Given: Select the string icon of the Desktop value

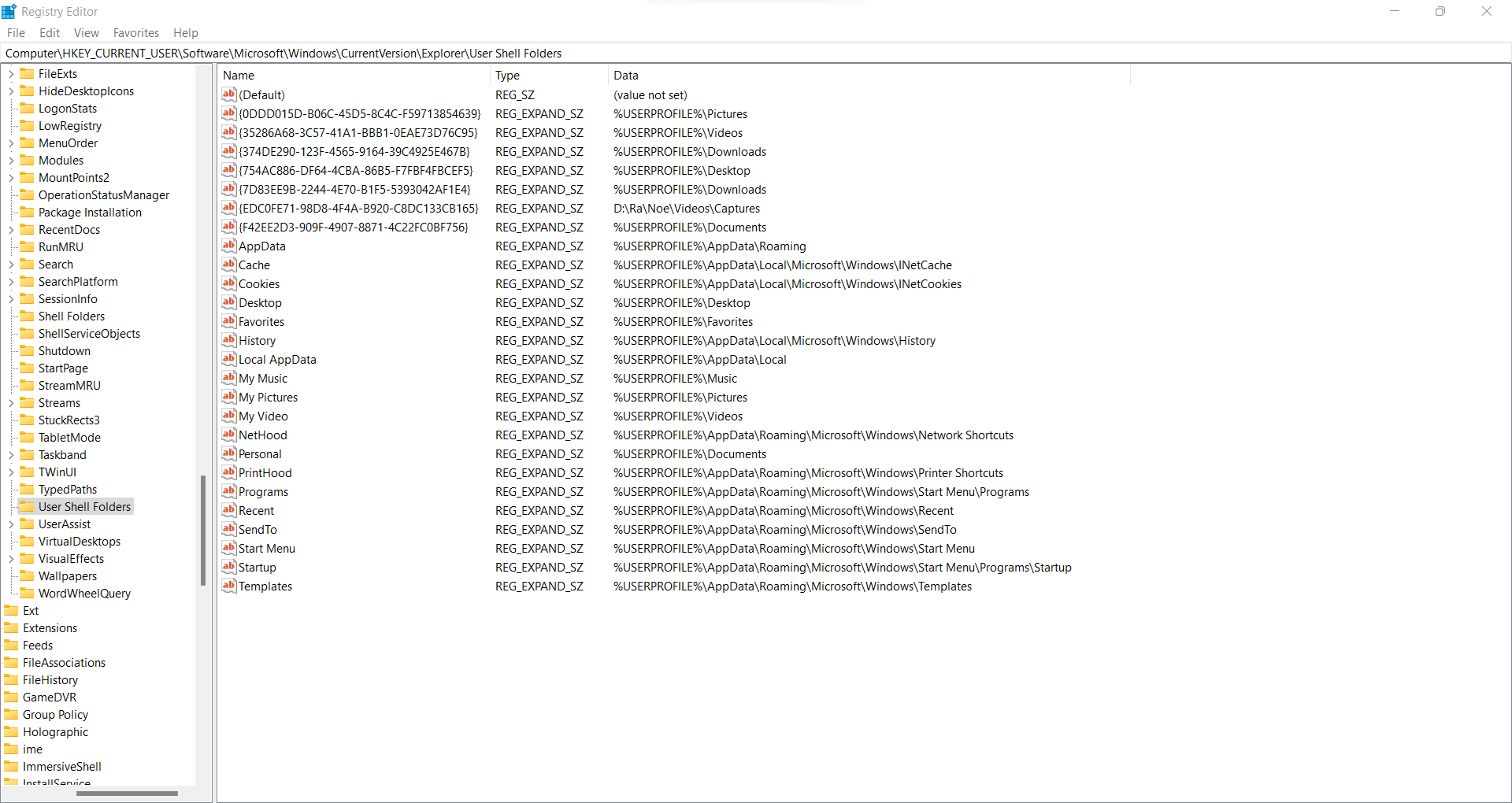Looking at the screenshot, I should tap(229, 302).
